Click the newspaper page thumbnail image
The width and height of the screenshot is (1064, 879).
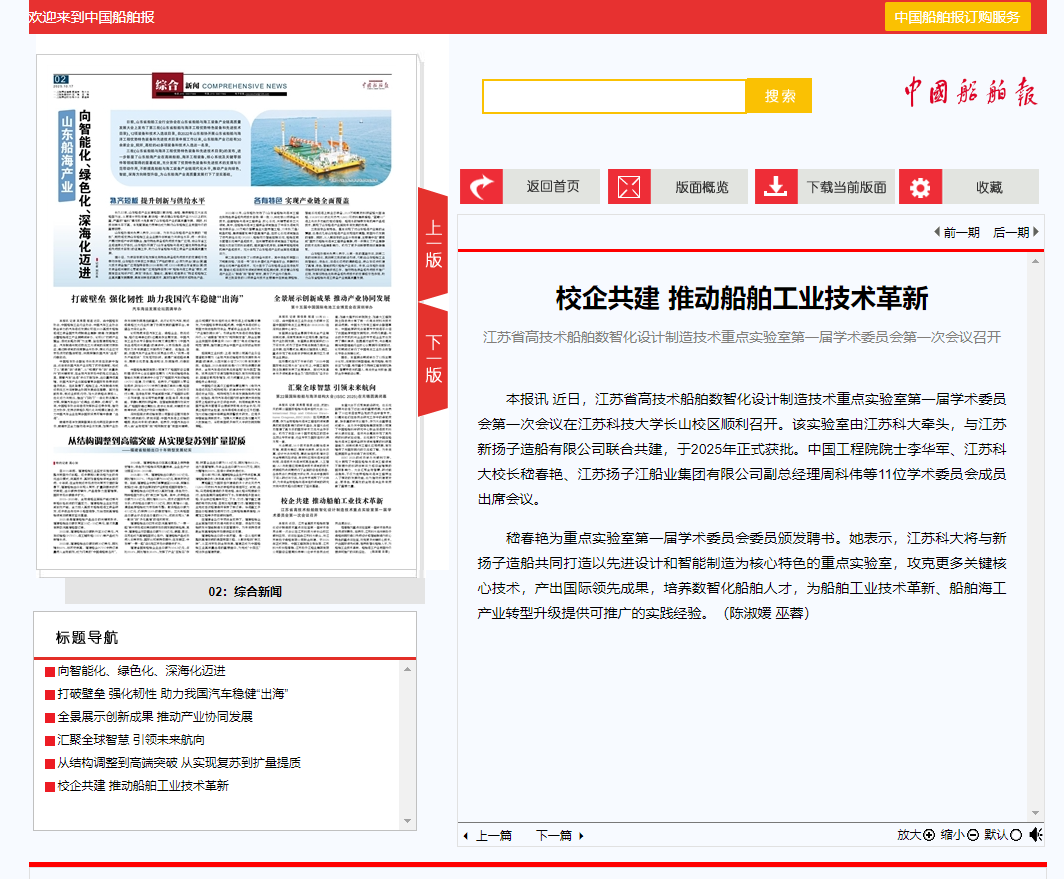pos(227,314)
